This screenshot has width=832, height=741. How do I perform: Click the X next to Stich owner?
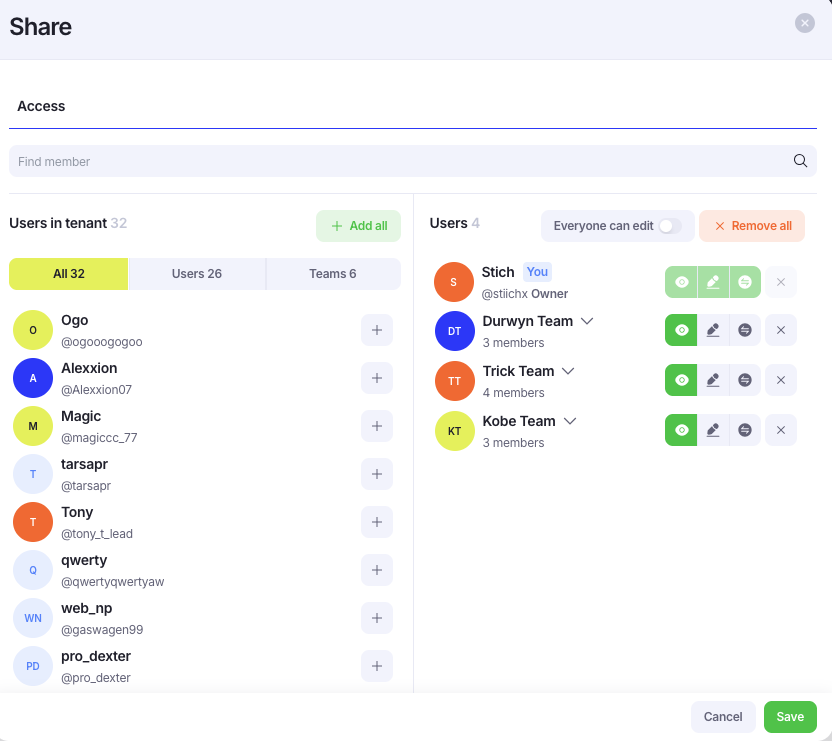781,282
